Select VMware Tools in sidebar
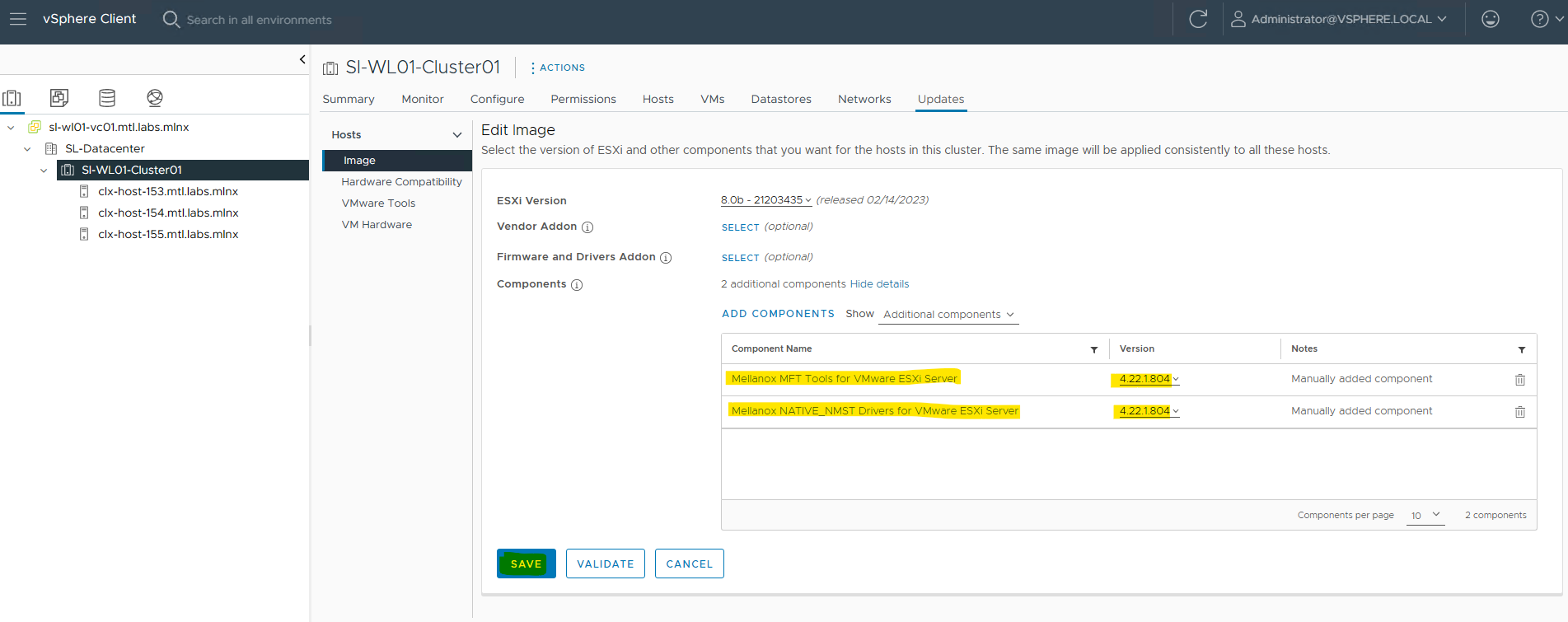The image size is (1568, 622). coord(378,203)
